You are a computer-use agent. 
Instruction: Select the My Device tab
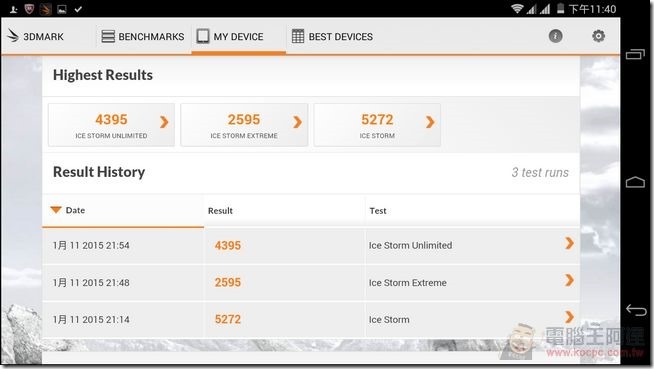tap(238, 37)
